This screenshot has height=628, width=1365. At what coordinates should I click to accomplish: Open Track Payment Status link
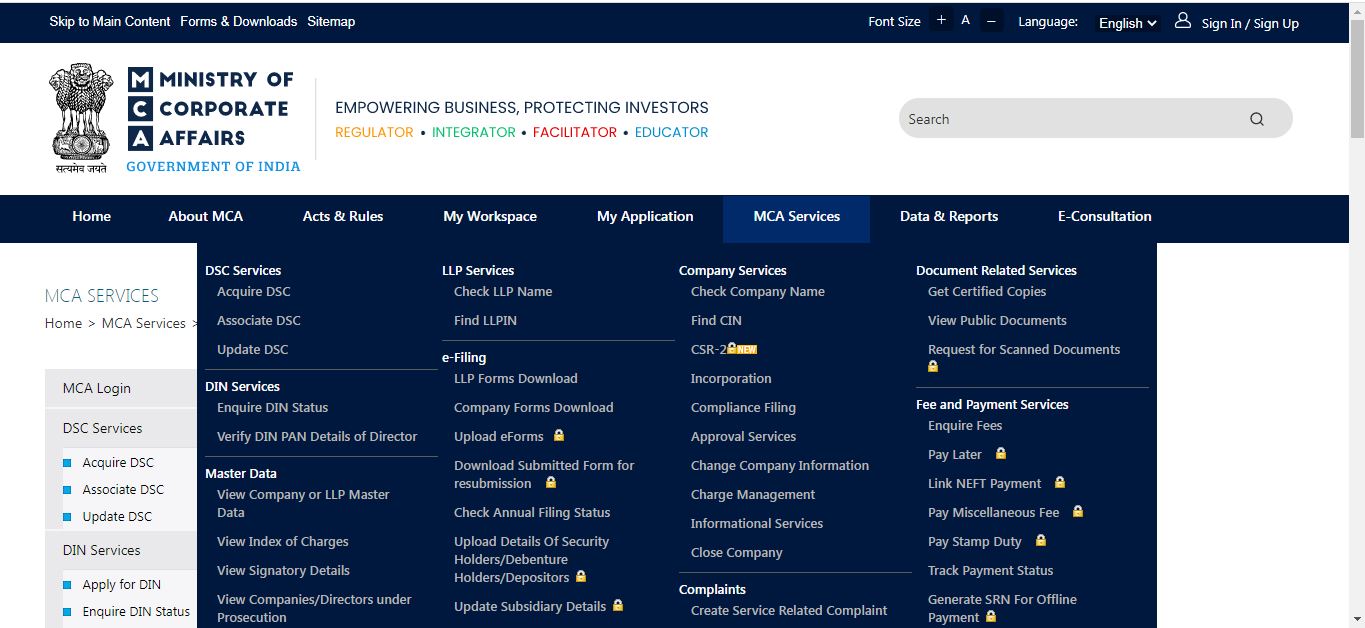pyautogui.click(x=990, y=570)
